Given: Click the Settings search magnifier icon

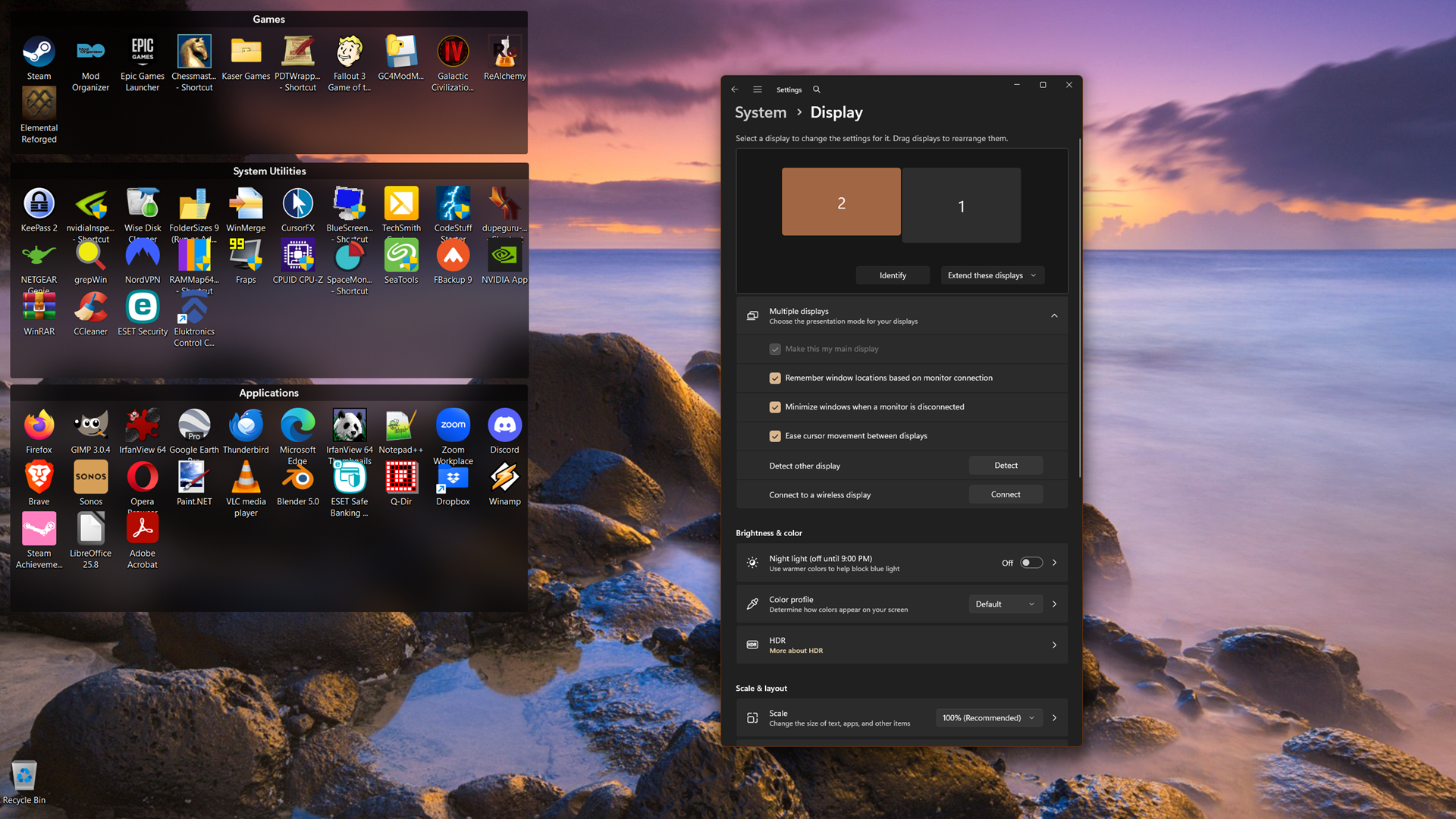Looking at the screenshot, I should (817, 89).
